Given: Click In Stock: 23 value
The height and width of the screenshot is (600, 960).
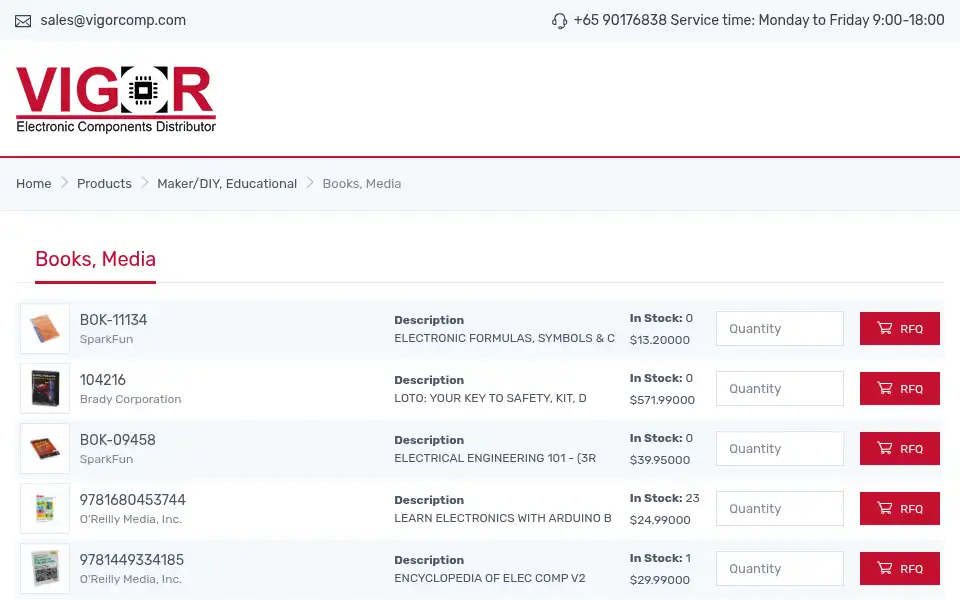Looking at the screenshot, I should pos(664,498).
